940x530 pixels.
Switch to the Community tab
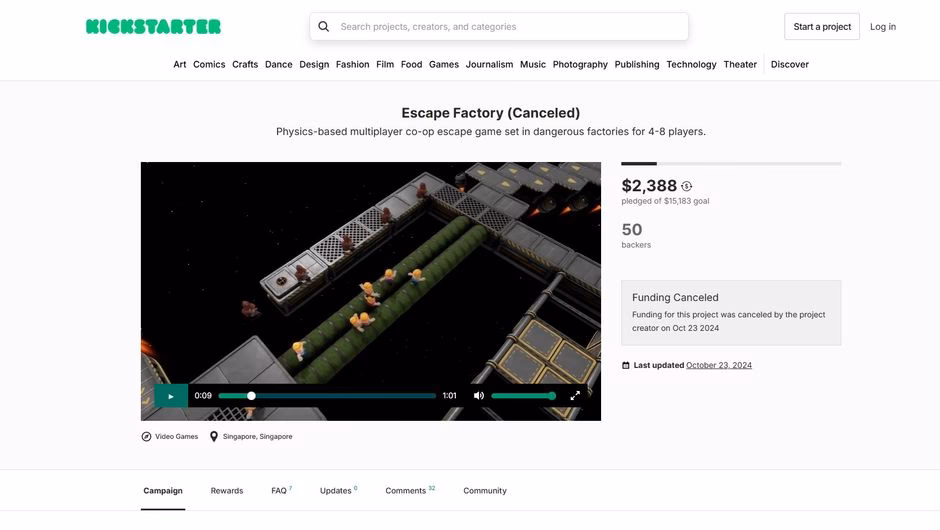tap(485, 490)
